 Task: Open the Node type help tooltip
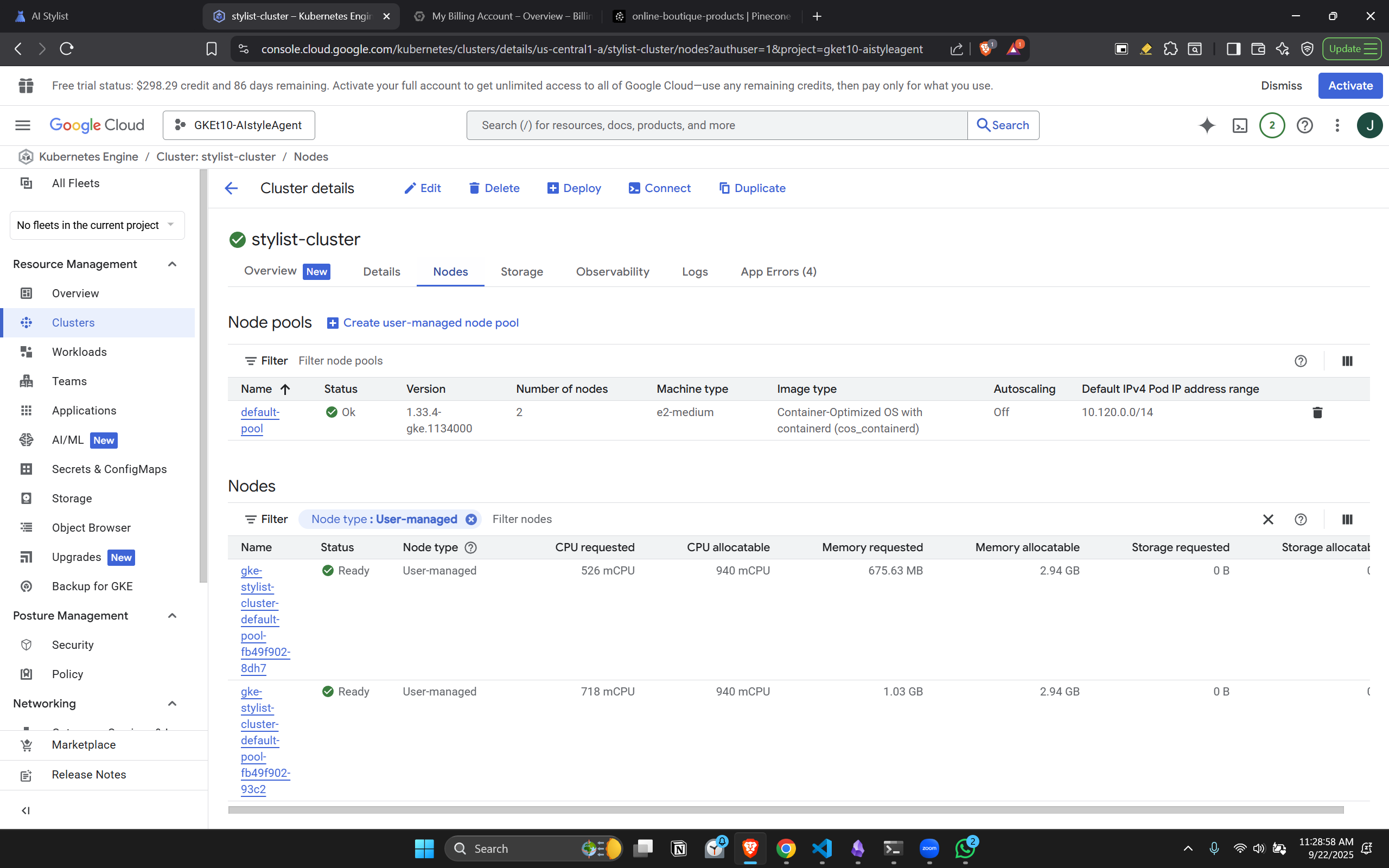[470, 548]
